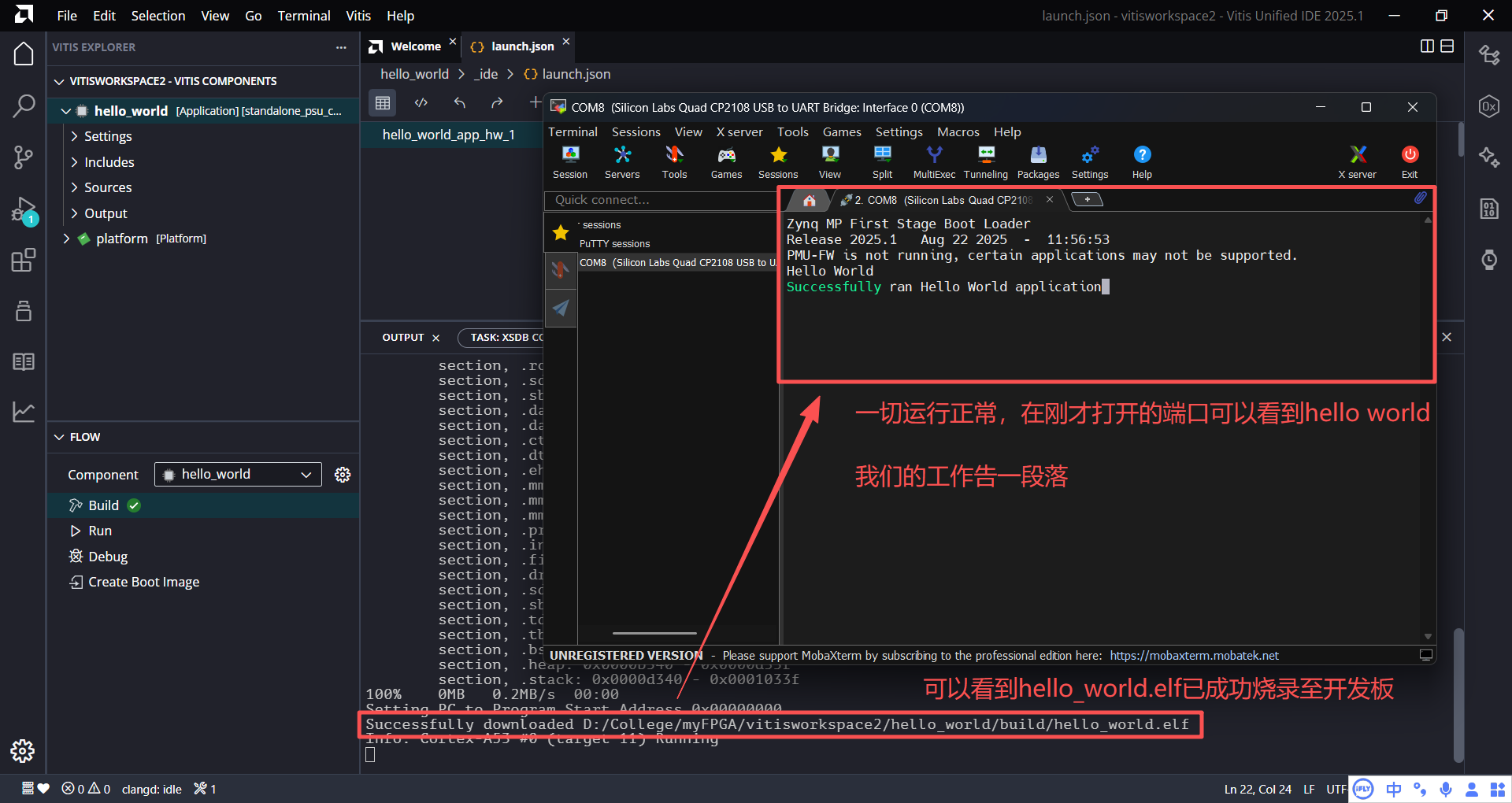
Task: Open the MobaXterm professional edition subscription link
Action: [1194, 655]
